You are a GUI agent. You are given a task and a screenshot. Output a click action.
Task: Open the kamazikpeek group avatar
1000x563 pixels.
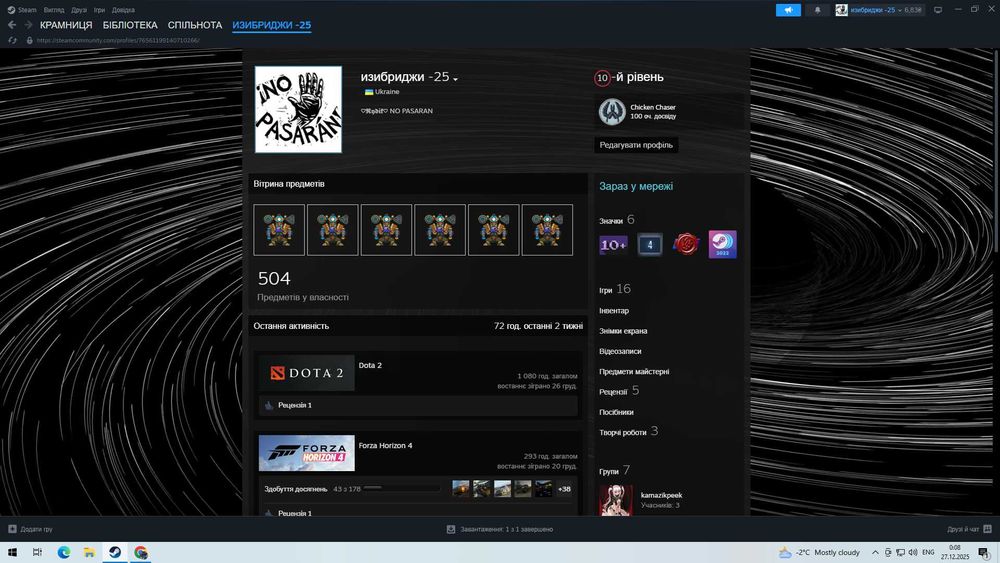point(616,501)
